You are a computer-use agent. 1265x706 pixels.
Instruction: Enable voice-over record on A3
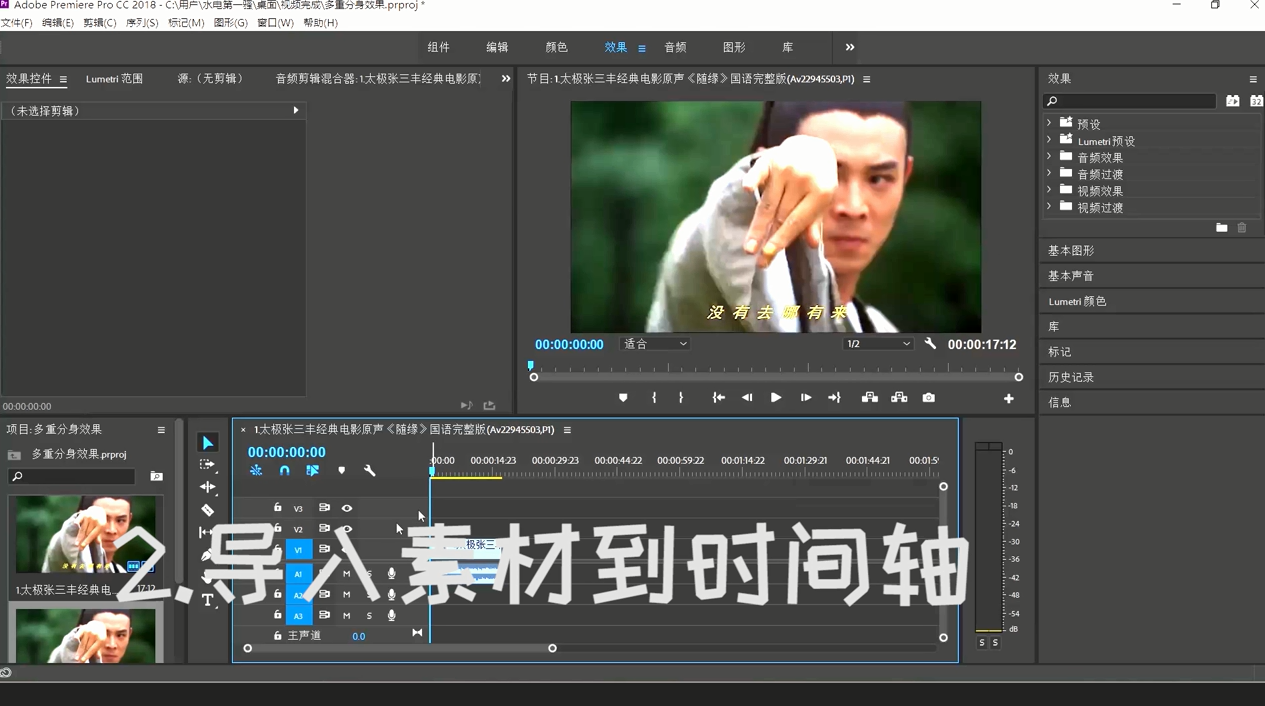pyautogui.click(x=392, y=616)
